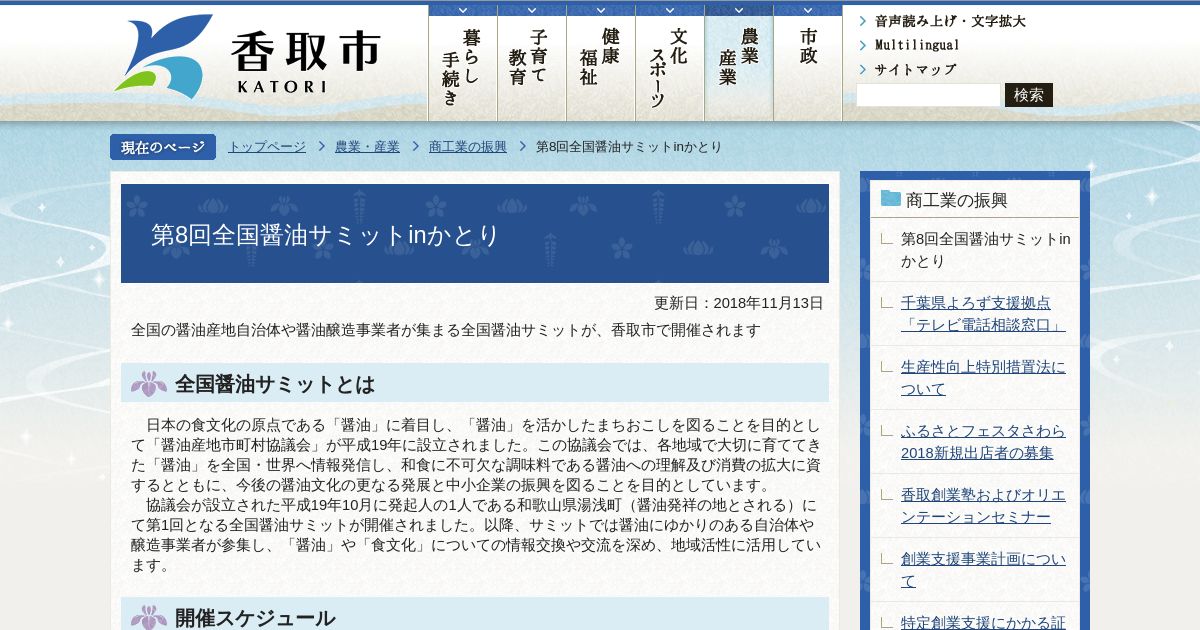
Task: Go to トップページ breadcrumb
Action: click(267, 147)
